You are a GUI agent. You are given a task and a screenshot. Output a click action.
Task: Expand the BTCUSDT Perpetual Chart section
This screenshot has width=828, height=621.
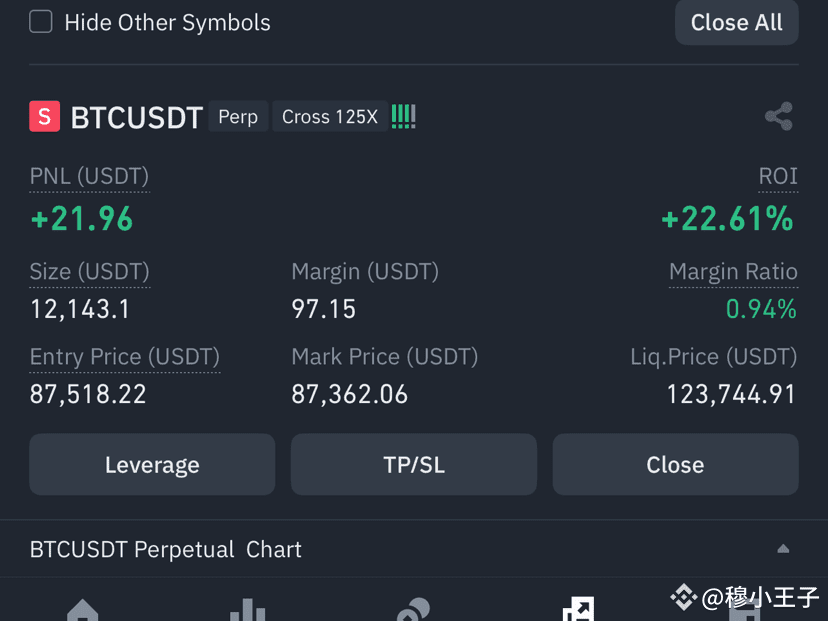point(414,549)
